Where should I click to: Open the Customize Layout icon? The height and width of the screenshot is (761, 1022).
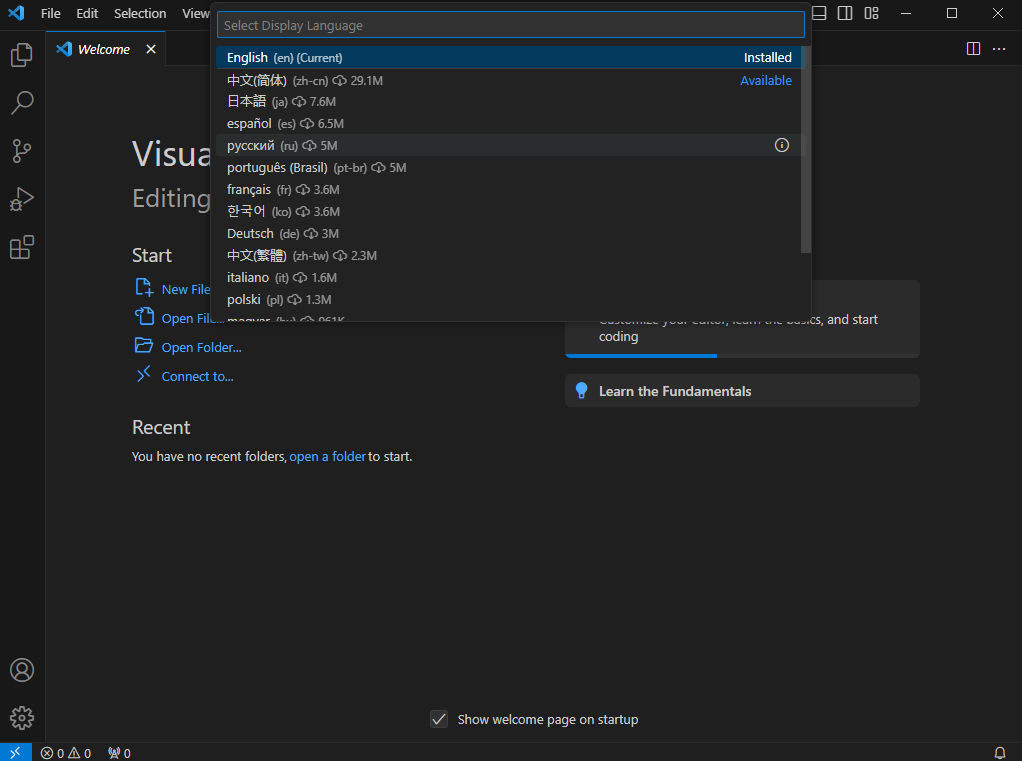click(871, 13)
